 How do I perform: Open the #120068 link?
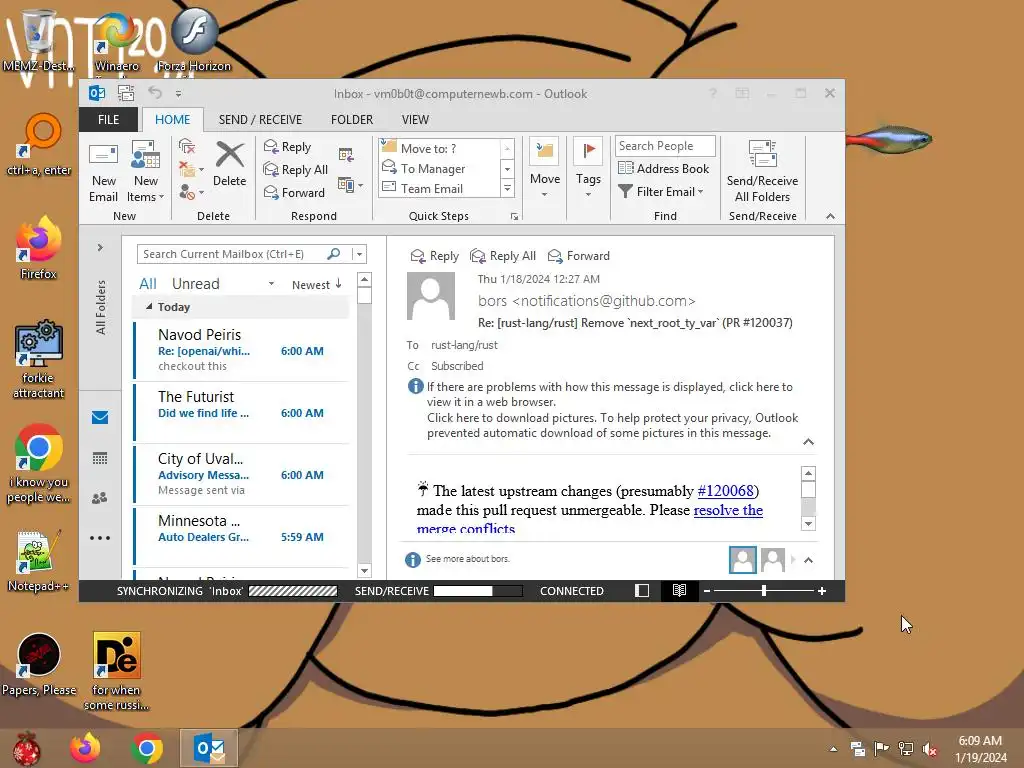point(726,490)
